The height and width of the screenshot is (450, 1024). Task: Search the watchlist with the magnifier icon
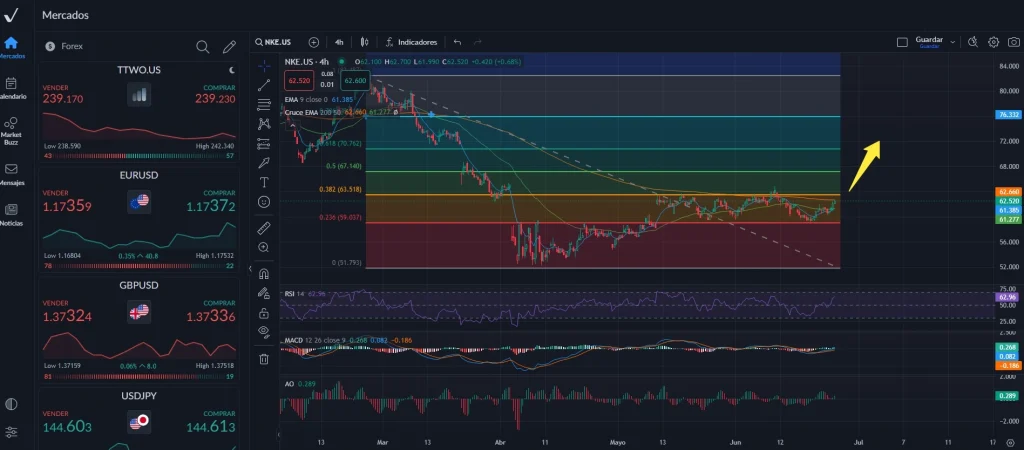[203, 46]
